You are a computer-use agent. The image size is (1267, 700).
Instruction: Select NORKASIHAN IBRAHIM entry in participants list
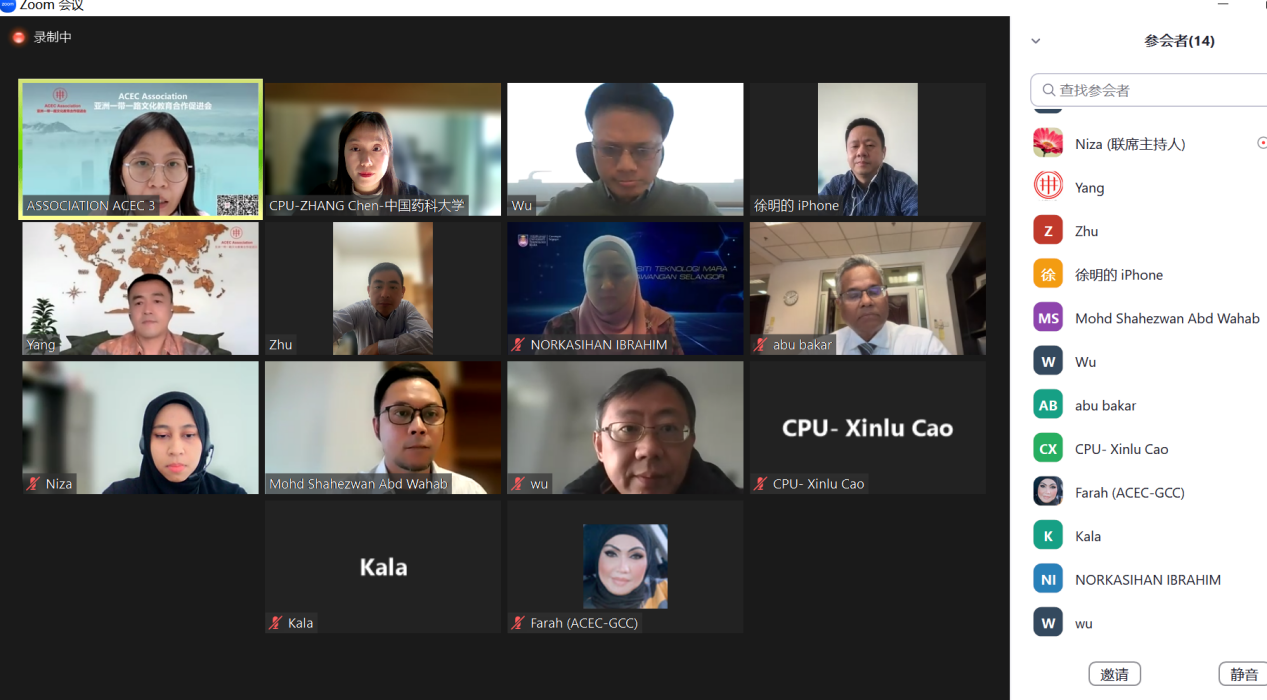tap(1148, 579)
